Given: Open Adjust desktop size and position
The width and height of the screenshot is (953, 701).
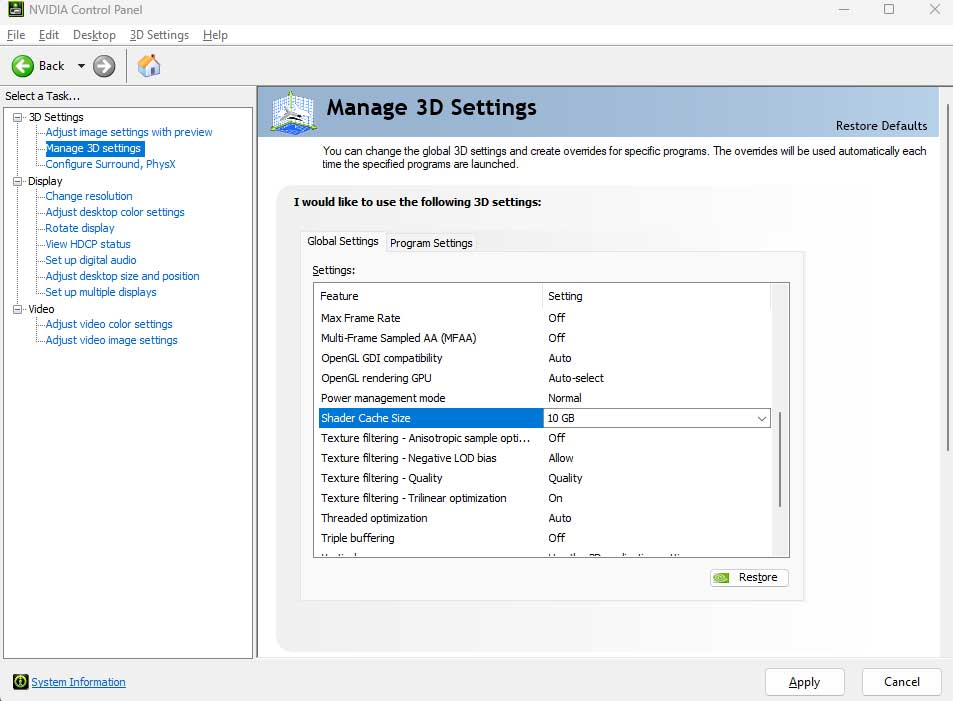Looking at the screenshot, I should click(x=122, y=276).
